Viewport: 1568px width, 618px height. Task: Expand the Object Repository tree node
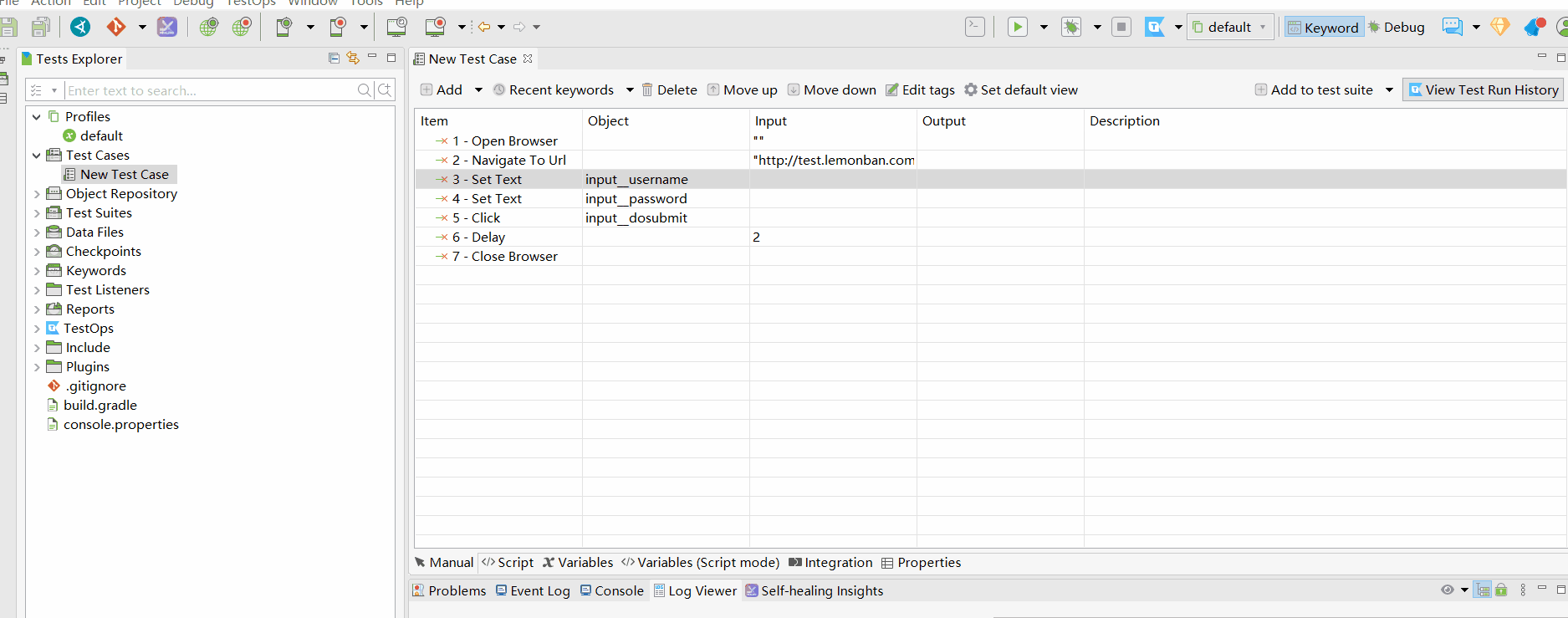tap(37, 194)
